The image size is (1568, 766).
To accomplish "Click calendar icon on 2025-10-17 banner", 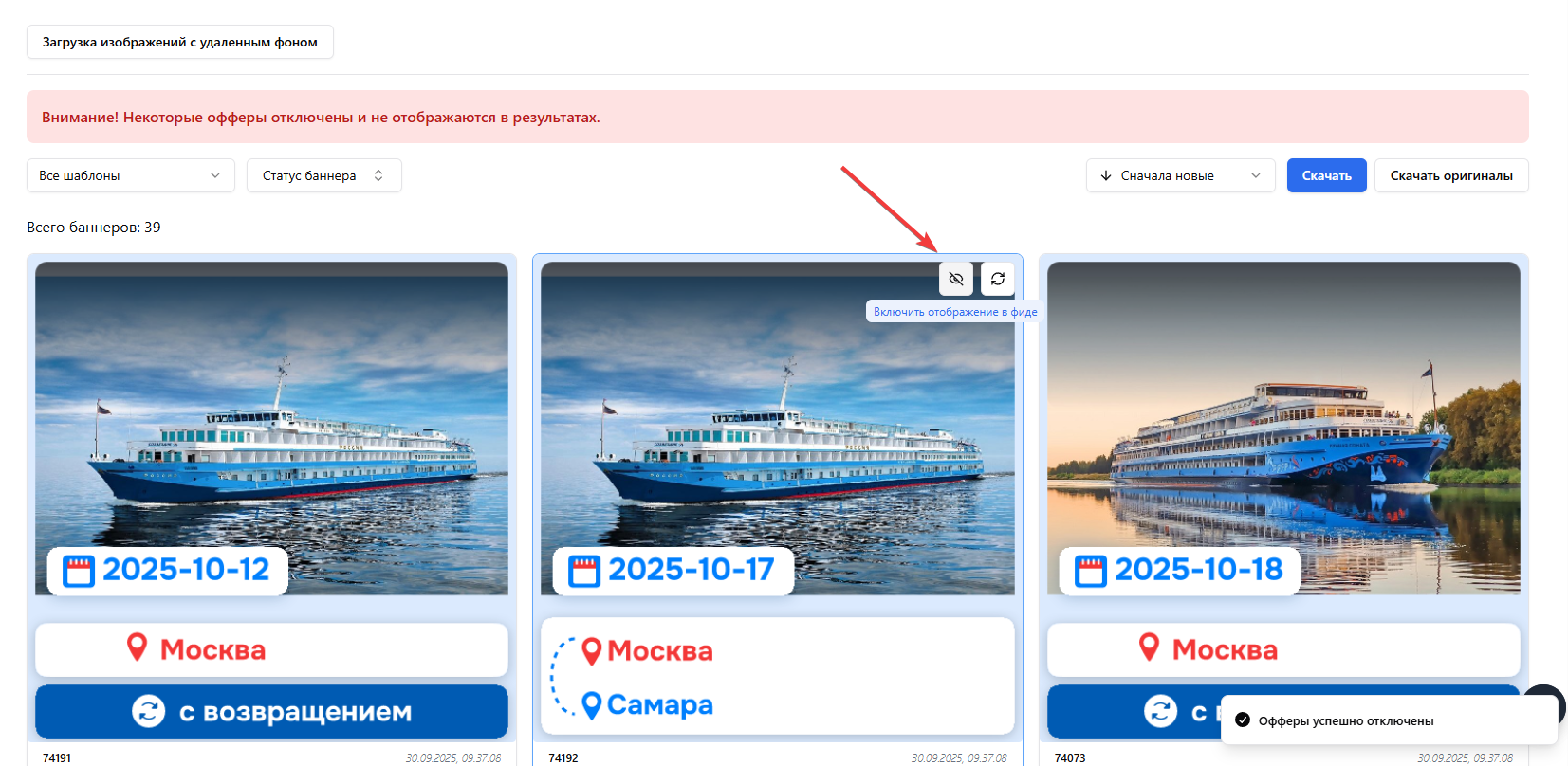I will tap(584, 571).
